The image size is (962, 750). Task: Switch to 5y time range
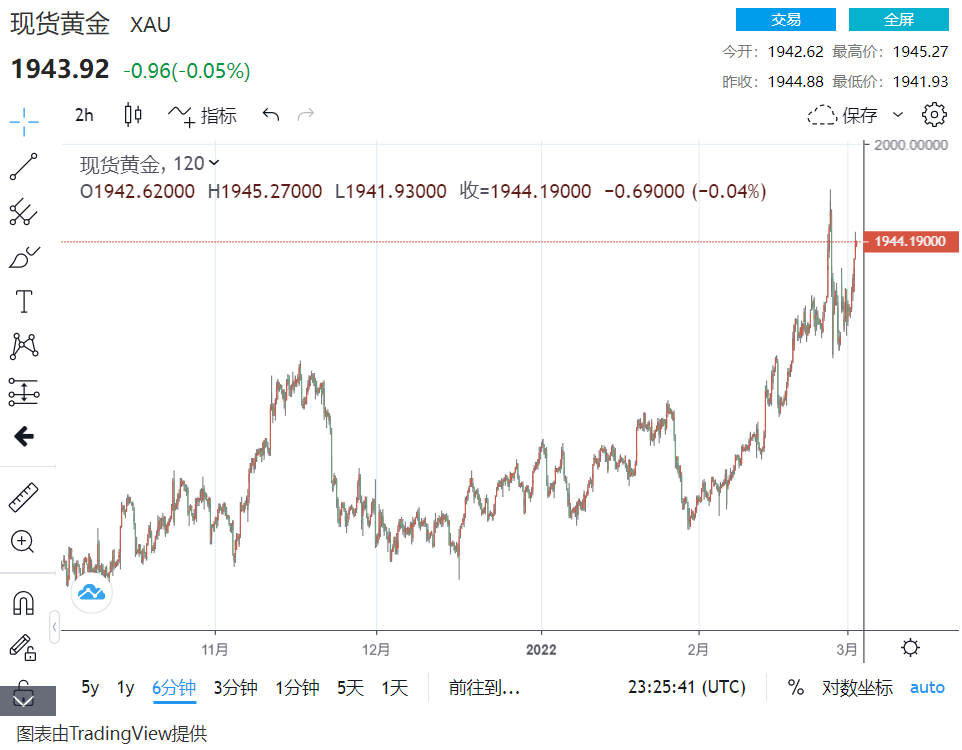tap(90, 688)
